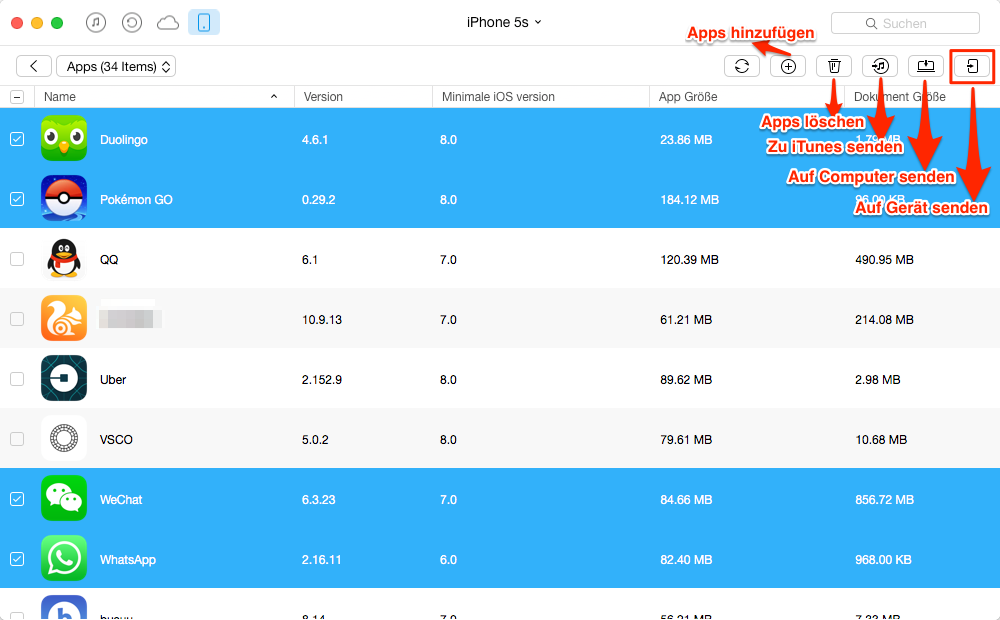This screenshot has height=620, width=1000.
Task: Click the orange UC Browser app icon
Action: tap(64, 318)
